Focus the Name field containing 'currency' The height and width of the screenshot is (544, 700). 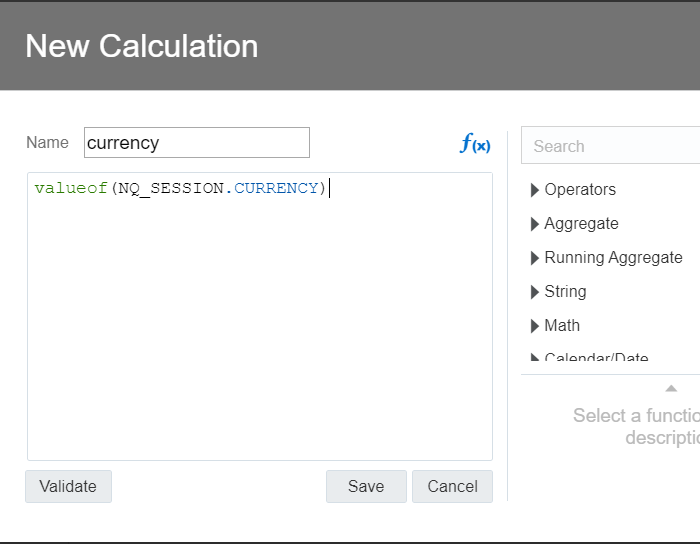tap(197, 143)
